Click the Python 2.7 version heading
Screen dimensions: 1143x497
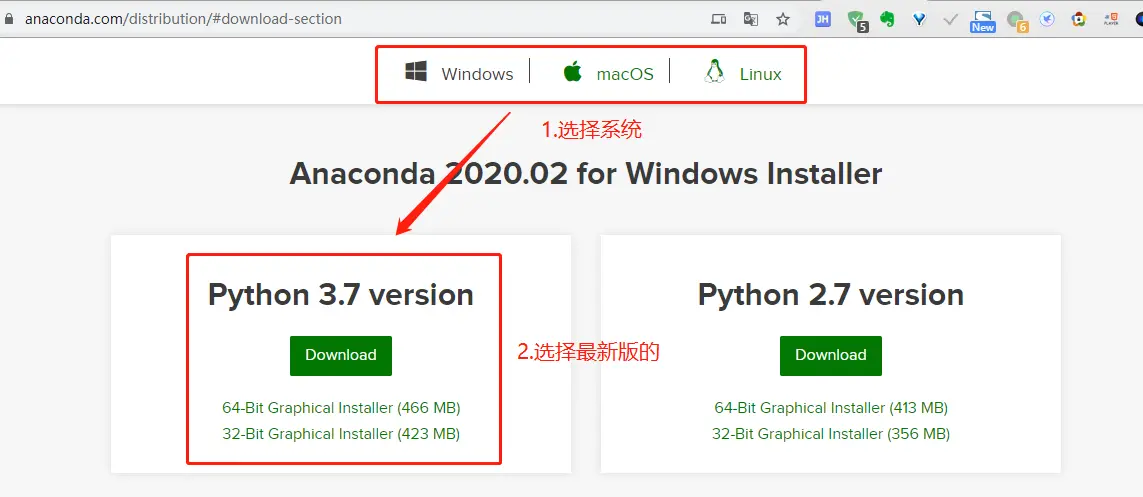tap(831, 295)
